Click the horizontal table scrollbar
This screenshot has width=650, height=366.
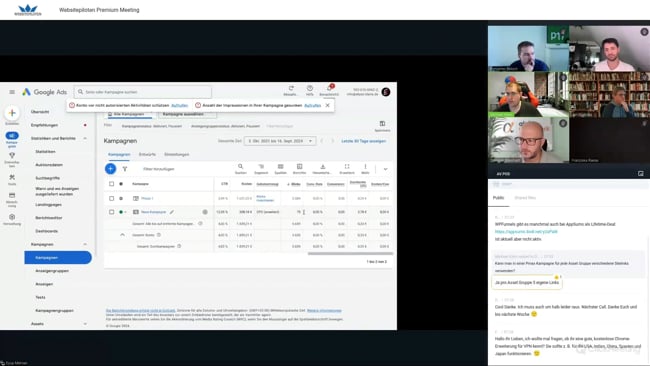click(350, 253)
